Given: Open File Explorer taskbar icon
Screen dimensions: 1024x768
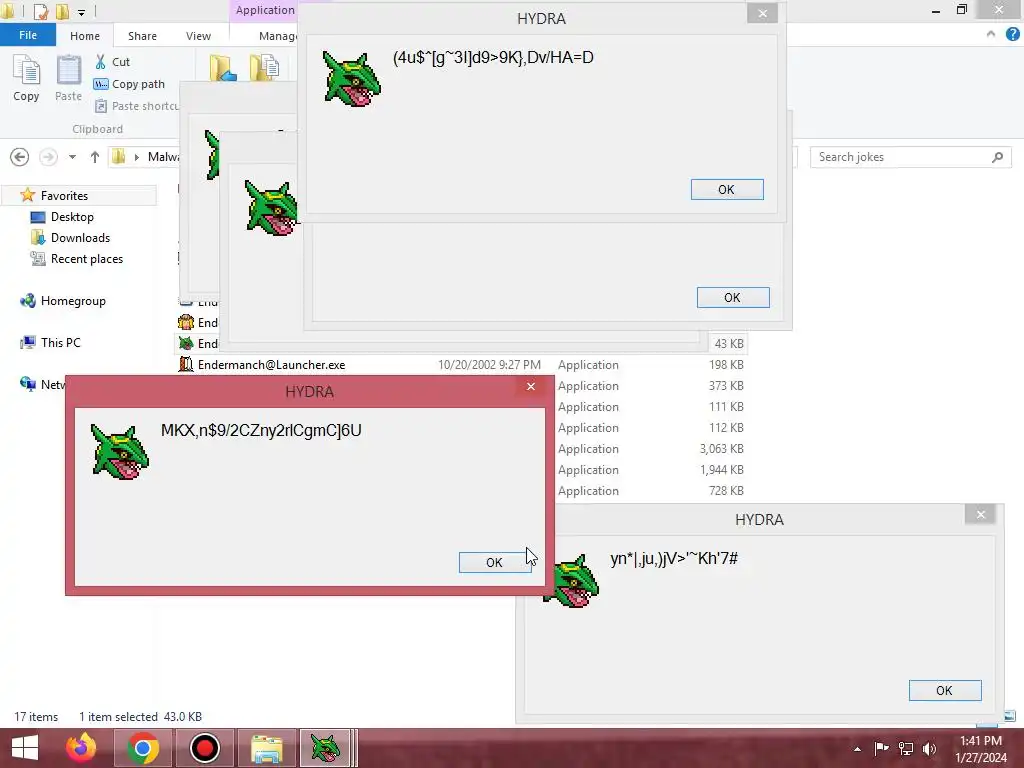Looking at the screenshot, I should click(x=266, y=748).
